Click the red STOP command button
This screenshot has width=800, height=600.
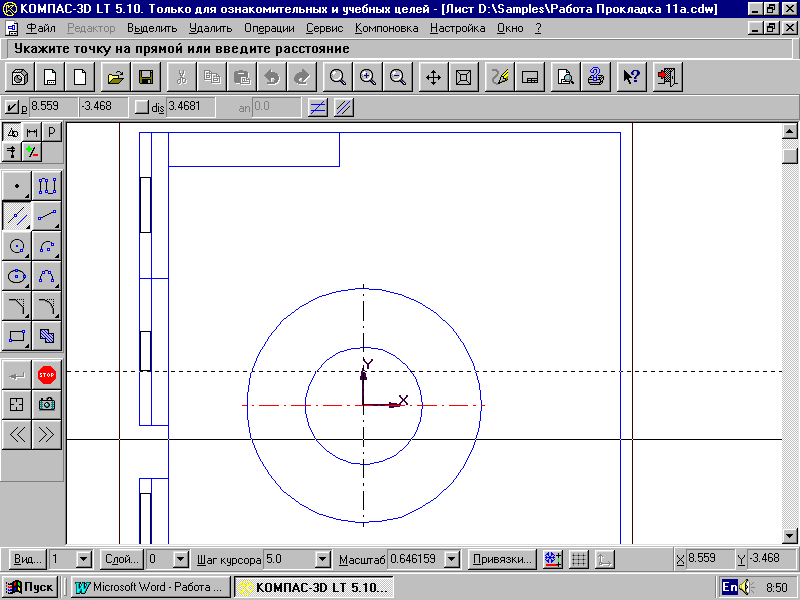click(x=47, y=375)
